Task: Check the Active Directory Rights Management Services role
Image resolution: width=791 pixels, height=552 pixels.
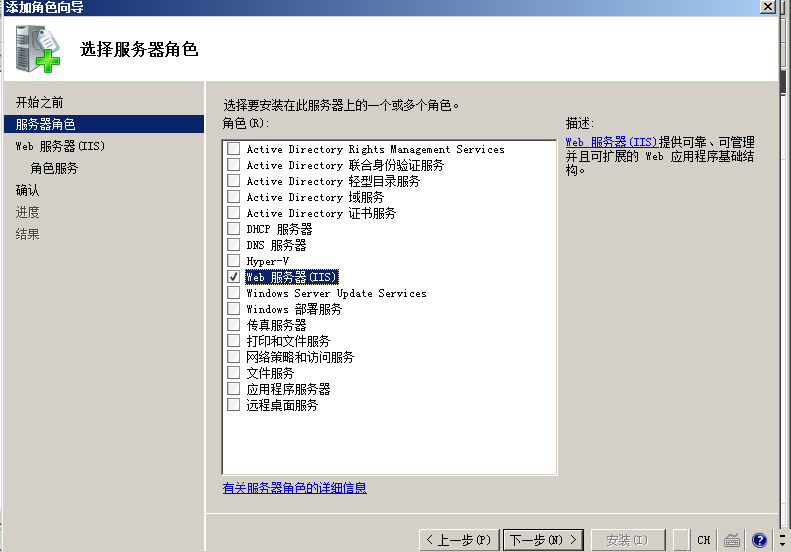Action: [234, 148]
